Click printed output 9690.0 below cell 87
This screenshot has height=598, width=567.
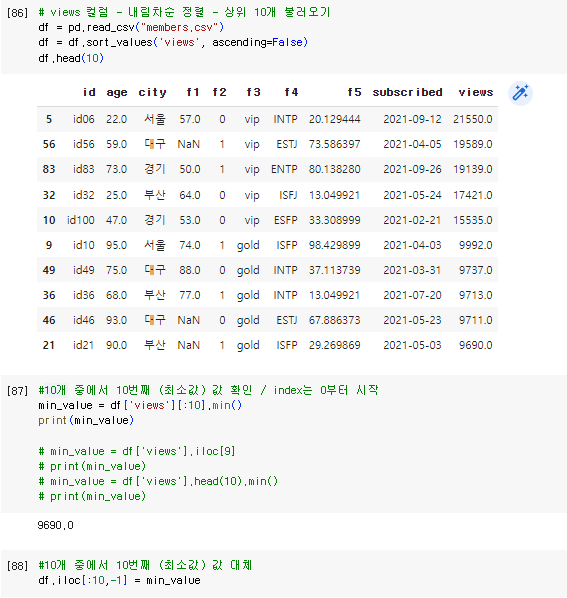tap(55, 526)
